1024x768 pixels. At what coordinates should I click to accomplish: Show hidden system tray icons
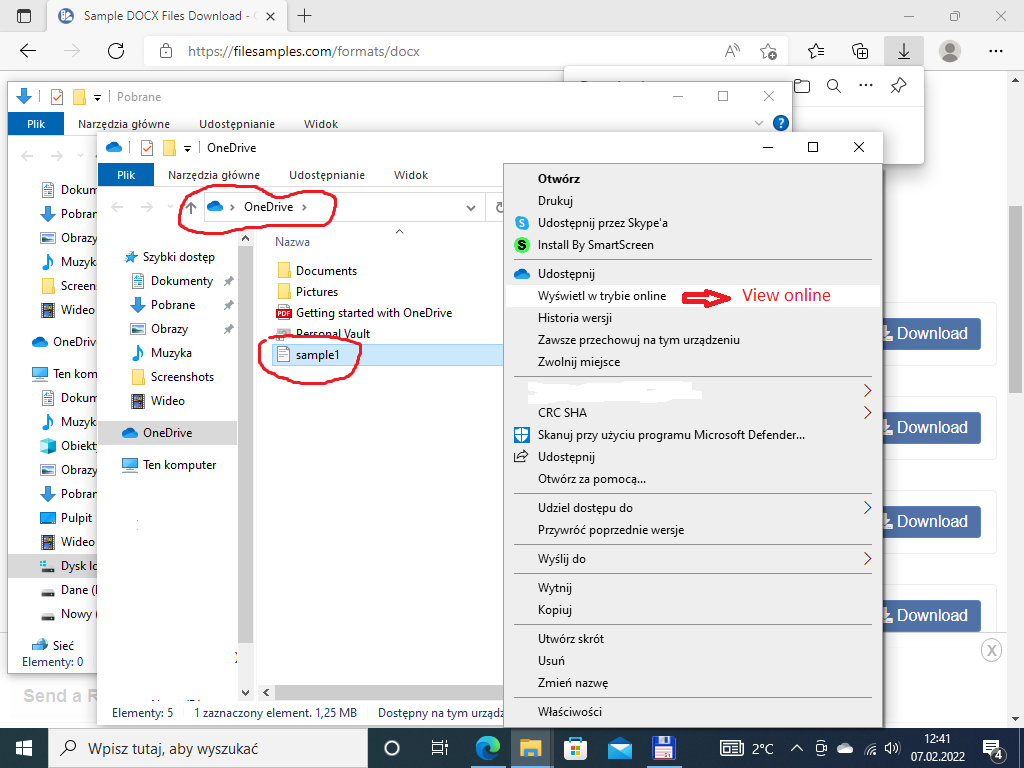pos(797,748)
